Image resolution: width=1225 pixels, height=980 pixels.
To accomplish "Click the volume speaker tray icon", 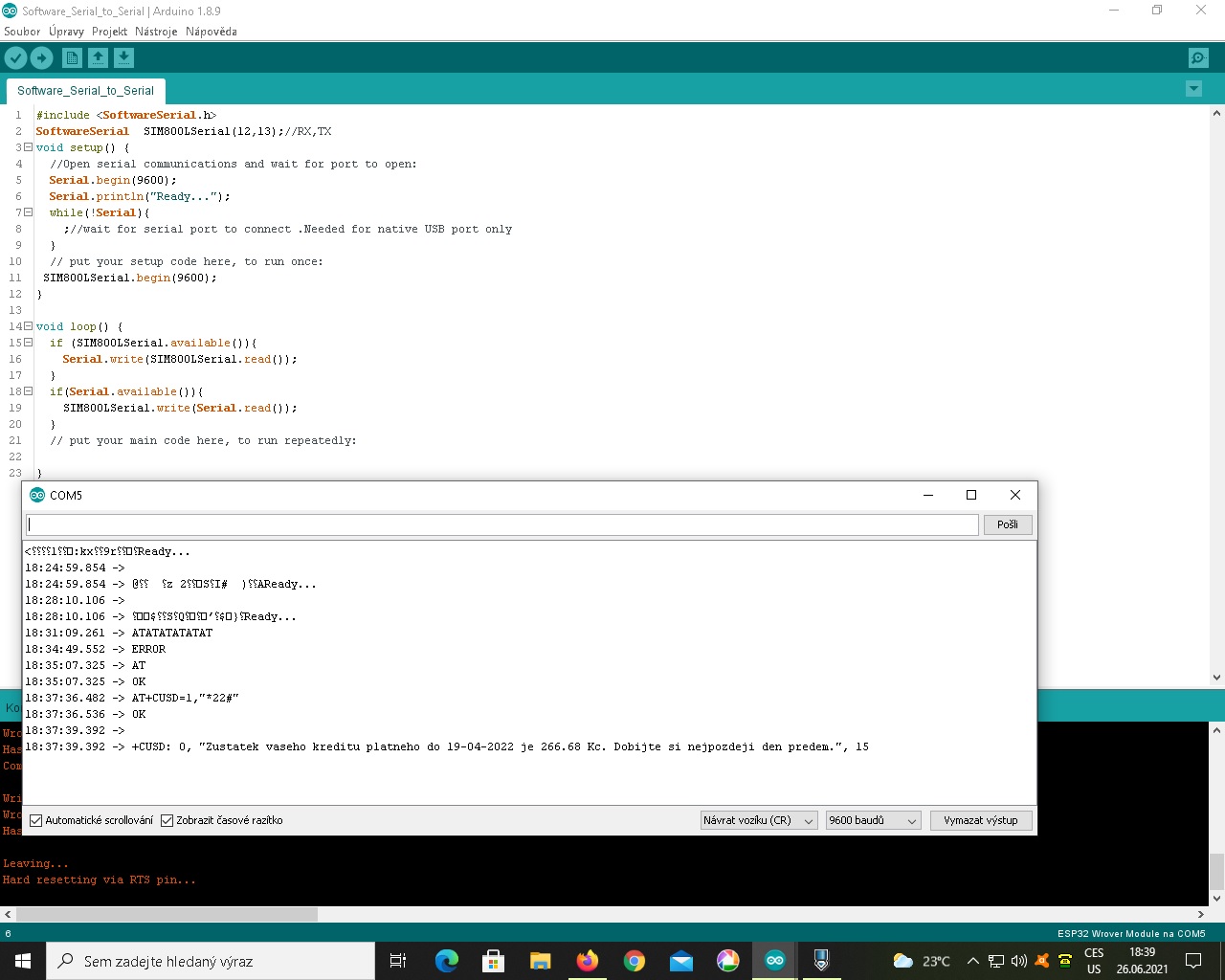I will pyautogui.click(x=1018, y=961).
